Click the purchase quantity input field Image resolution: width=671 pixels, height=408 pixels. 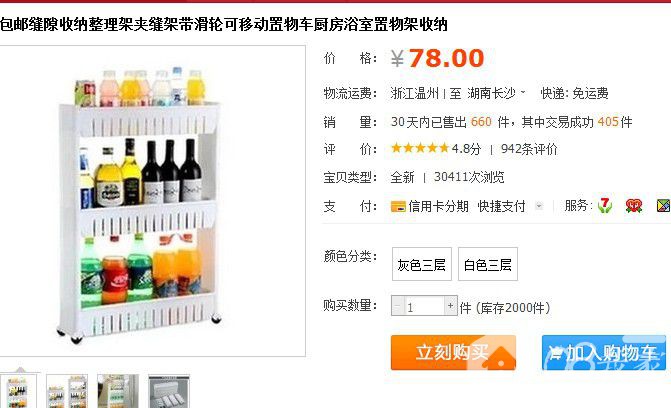coord(424,306)
